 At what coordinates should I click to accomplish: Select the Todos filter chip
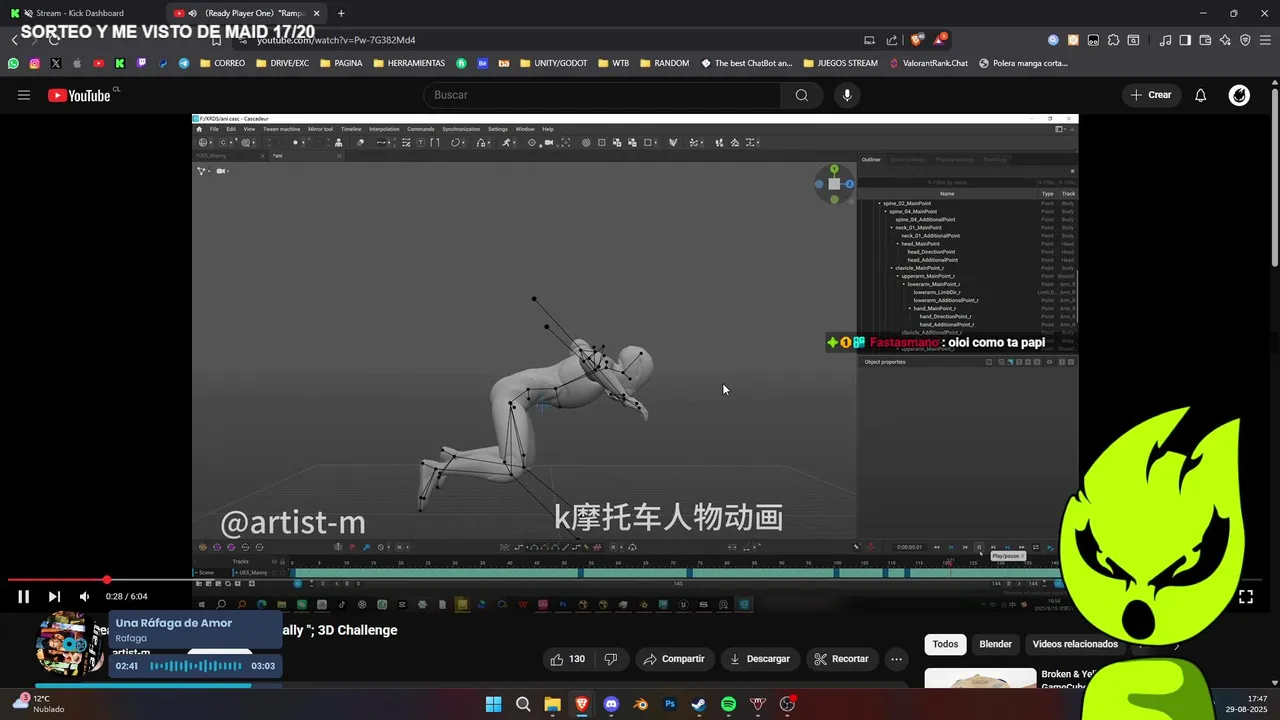[945, 644]
